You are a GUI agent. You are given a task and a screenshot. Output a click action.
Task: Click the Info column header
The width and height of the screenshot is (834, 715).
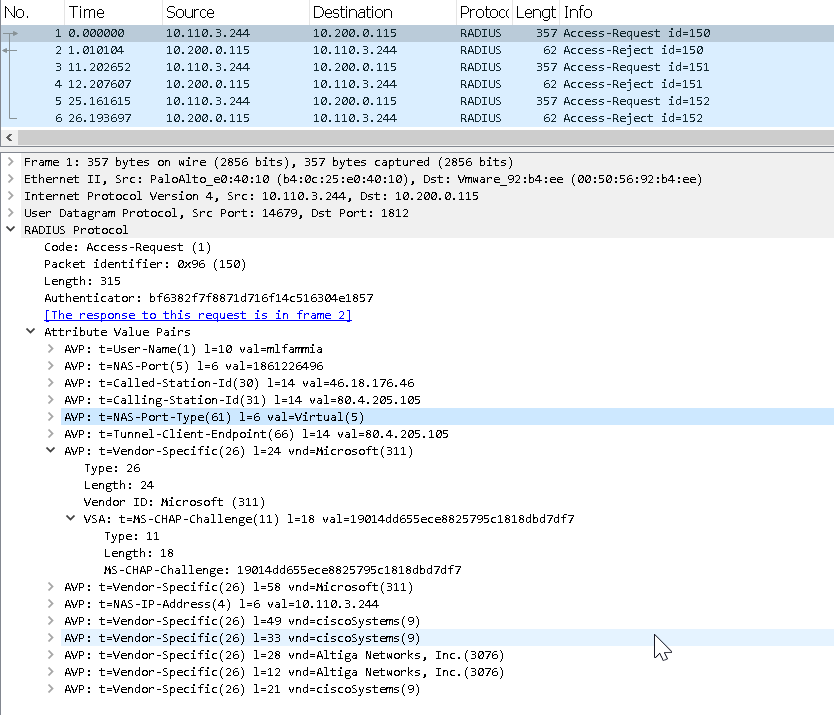coord(578,12)
